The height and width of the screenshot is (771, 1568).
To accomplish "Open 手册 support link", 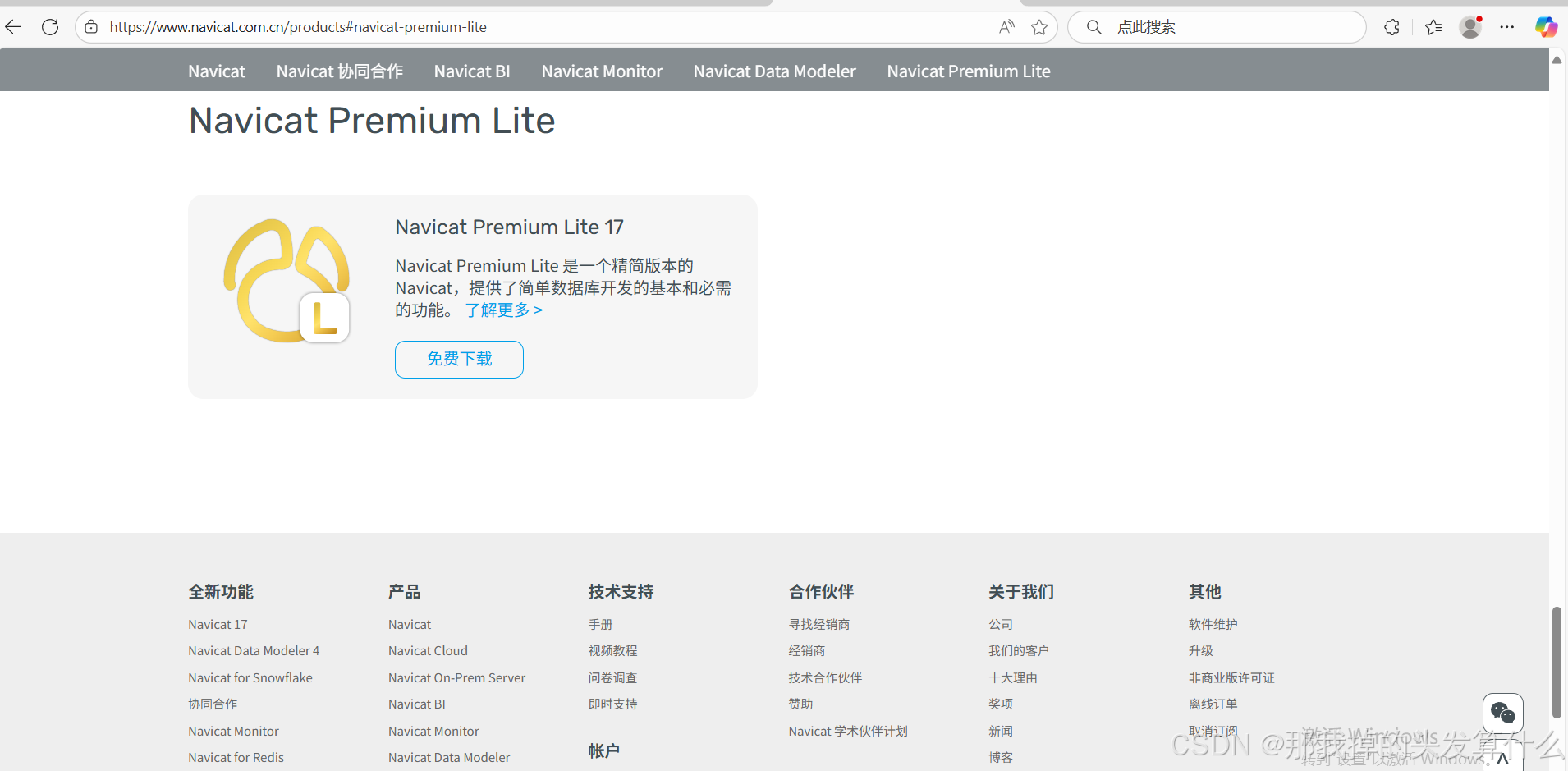I will 601,625.
